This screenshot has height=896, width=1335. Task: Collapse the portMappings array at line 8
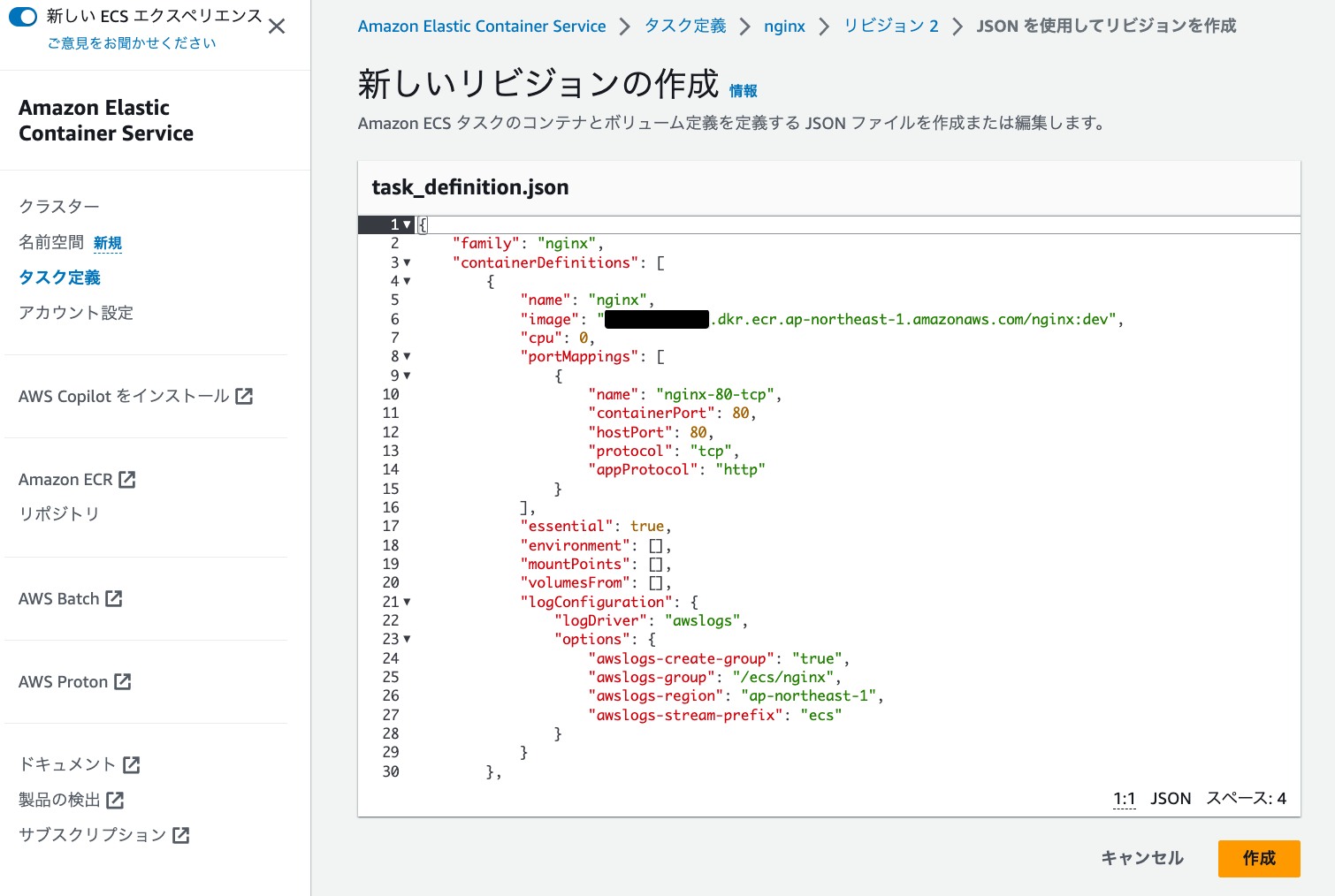[407, 356]
